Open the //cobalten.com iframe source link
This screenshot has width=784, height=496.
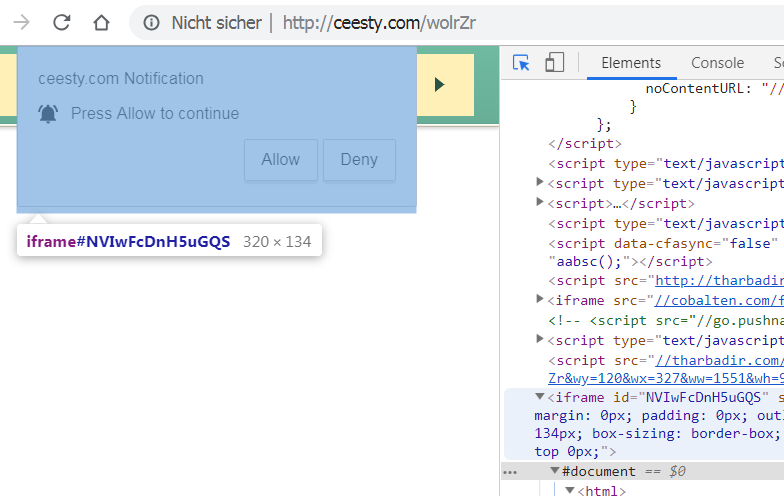click(x=719, y=300)
